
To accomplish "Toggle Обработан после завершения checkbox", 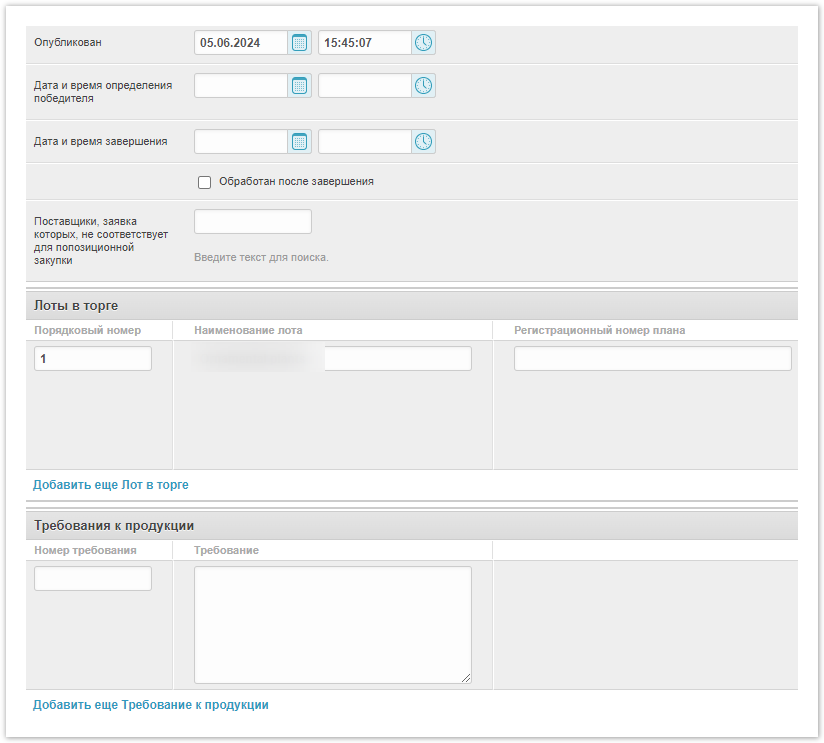I will [x=205, y=183].
